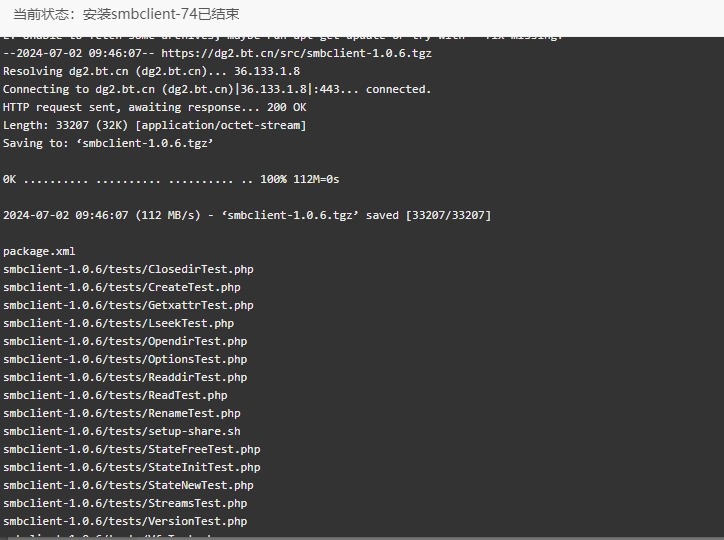Click the StreamsTest.php entry
This screenshot has width=724, height=540.
click(x=125, y=504)
